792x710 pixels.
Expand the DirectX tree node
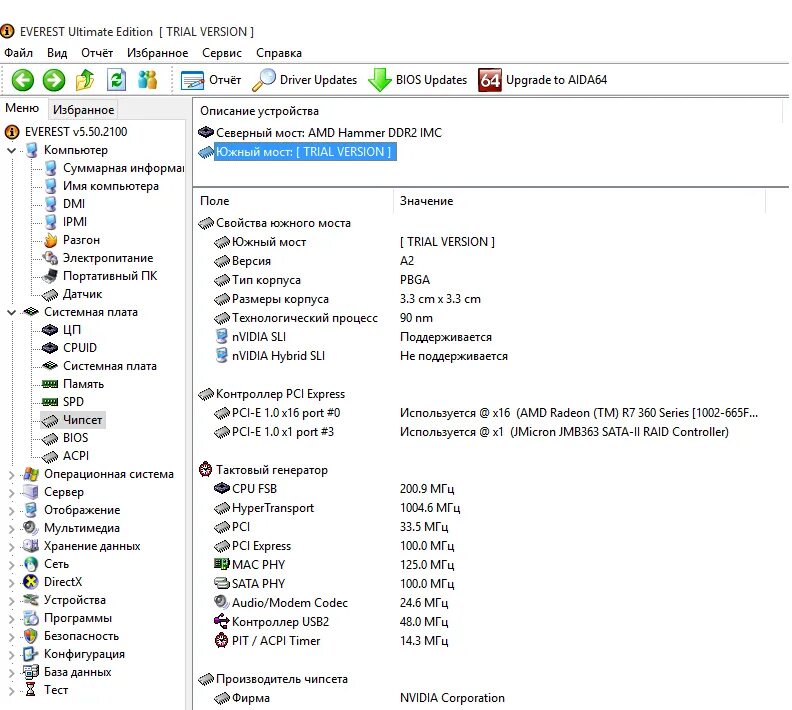11,583
